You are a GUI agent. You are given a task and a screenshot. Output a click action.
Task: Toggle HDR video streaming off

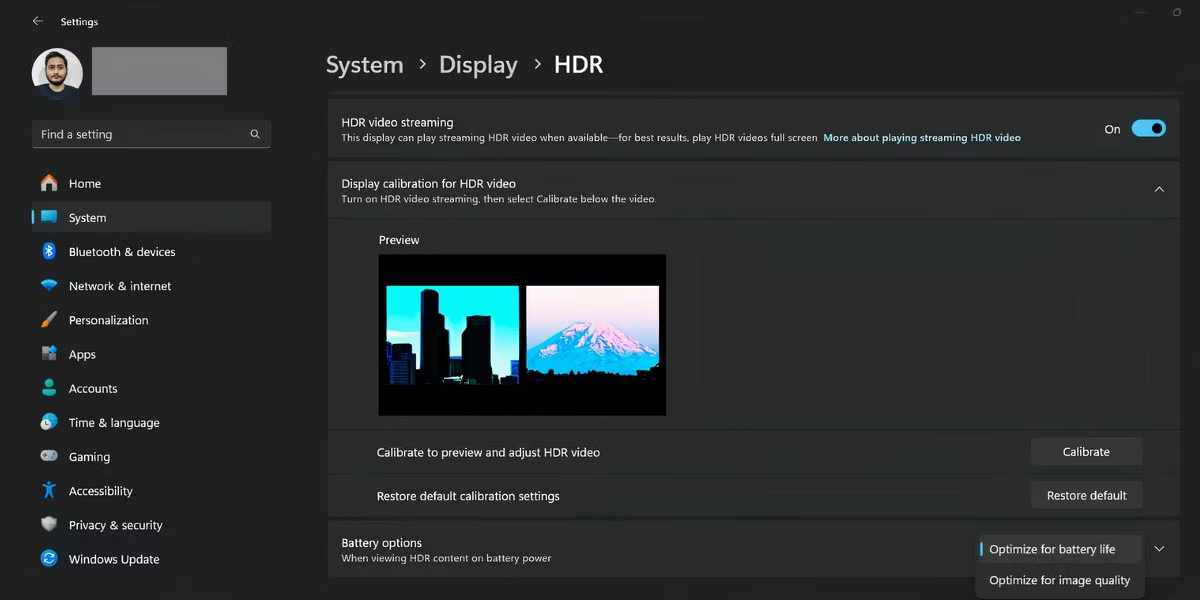(1148, 128)
